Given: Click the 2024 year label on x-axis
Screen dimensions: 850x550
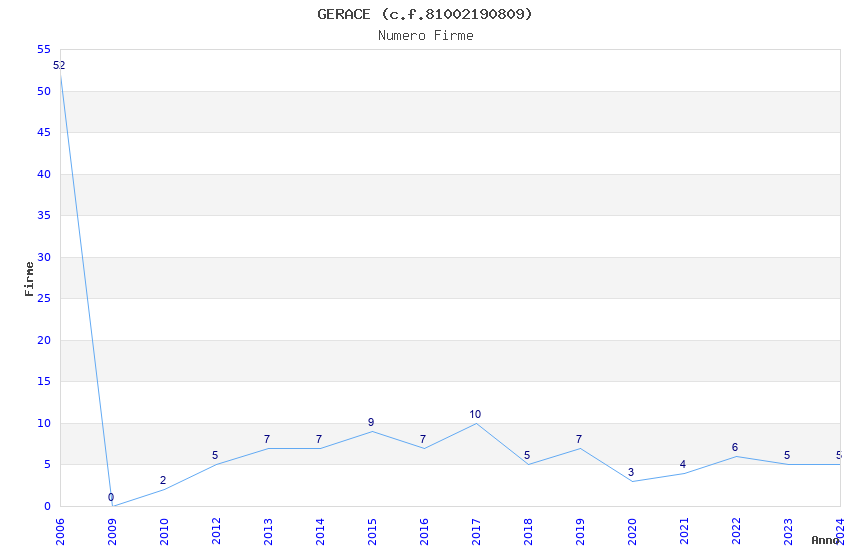Looking at the screenshot, I should click(x=840, y=529).
